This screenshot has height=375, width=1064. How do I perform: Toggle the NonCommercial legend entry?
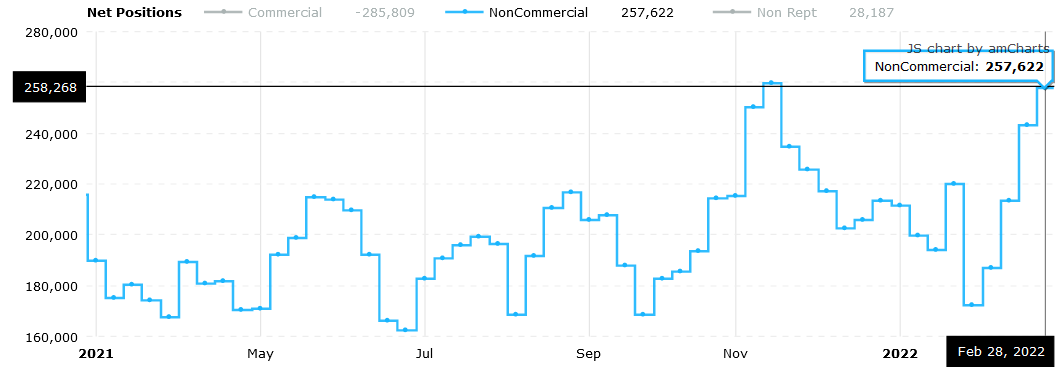click(539, 12)
